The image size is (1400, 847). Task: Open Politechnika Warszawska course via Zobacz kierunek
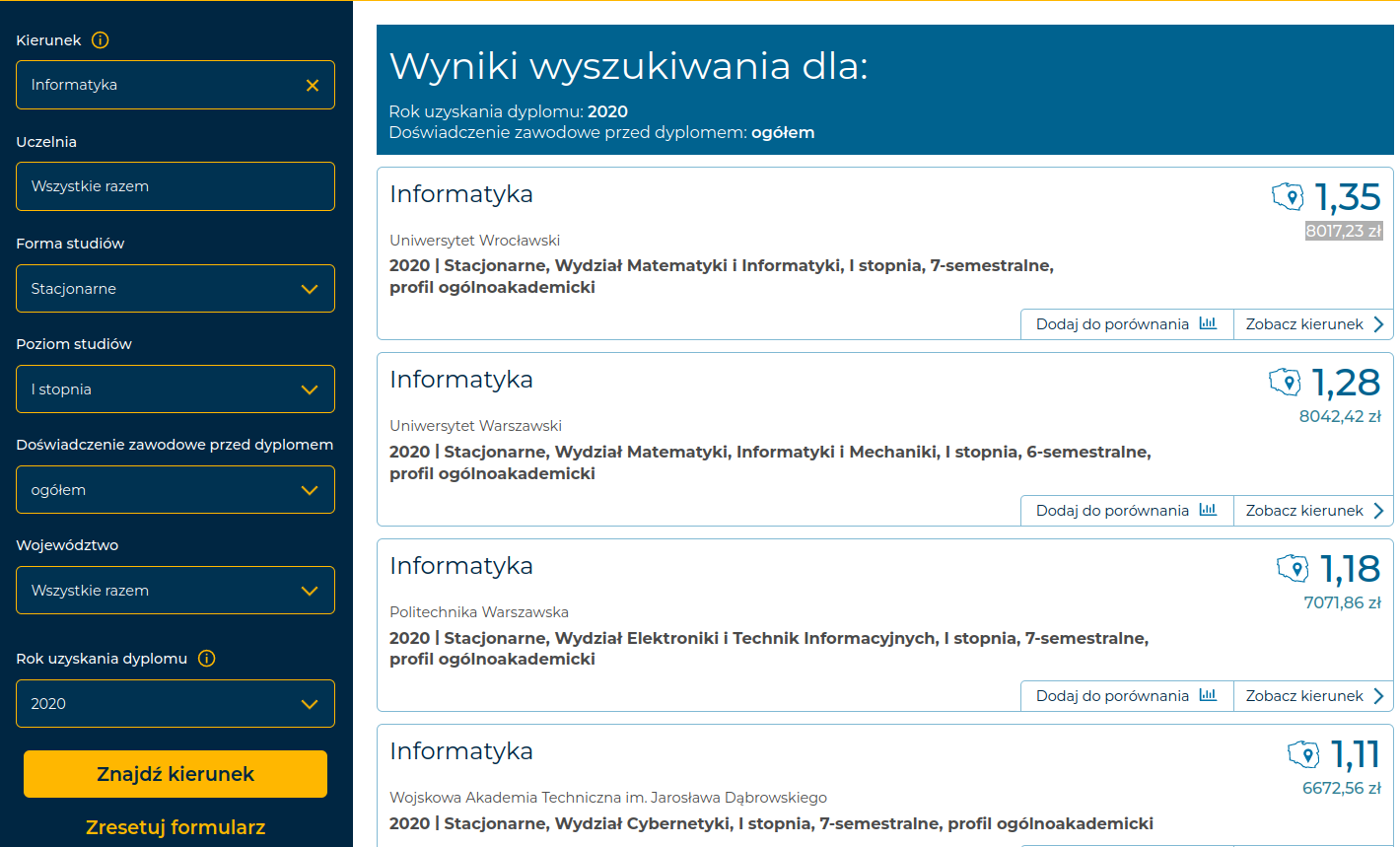[x=1313, y=696]
